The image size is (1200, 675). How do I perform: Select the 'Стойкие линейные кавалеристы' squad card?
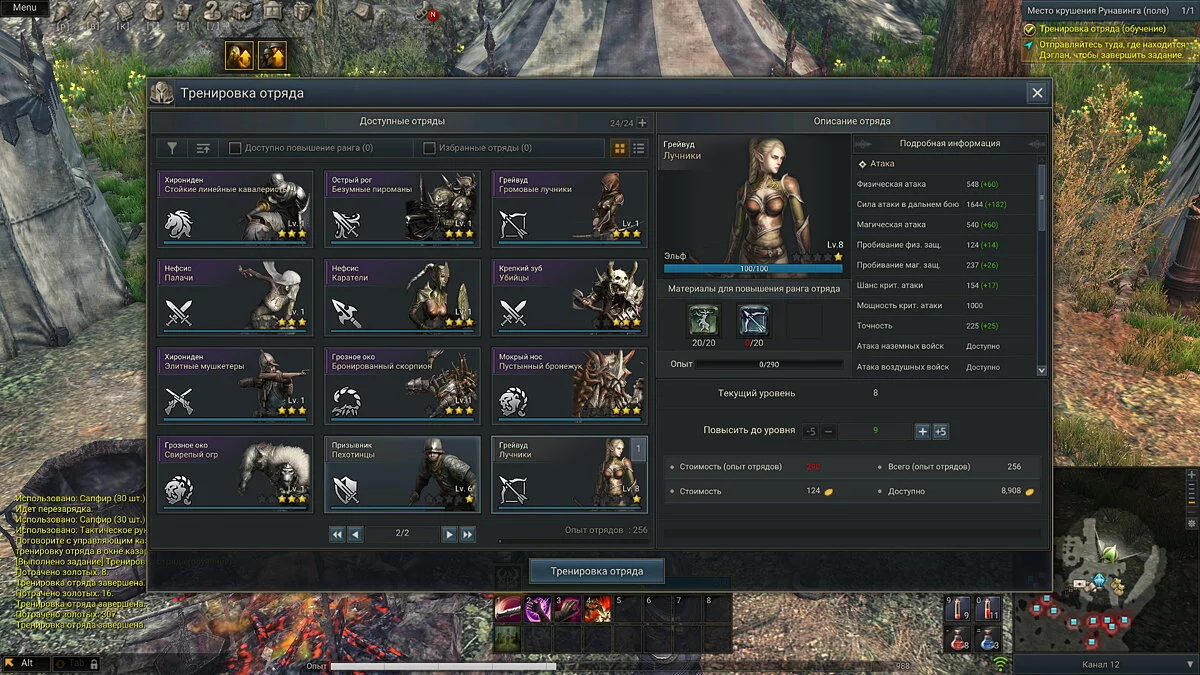pyautogui.click(x=235, y=208)
